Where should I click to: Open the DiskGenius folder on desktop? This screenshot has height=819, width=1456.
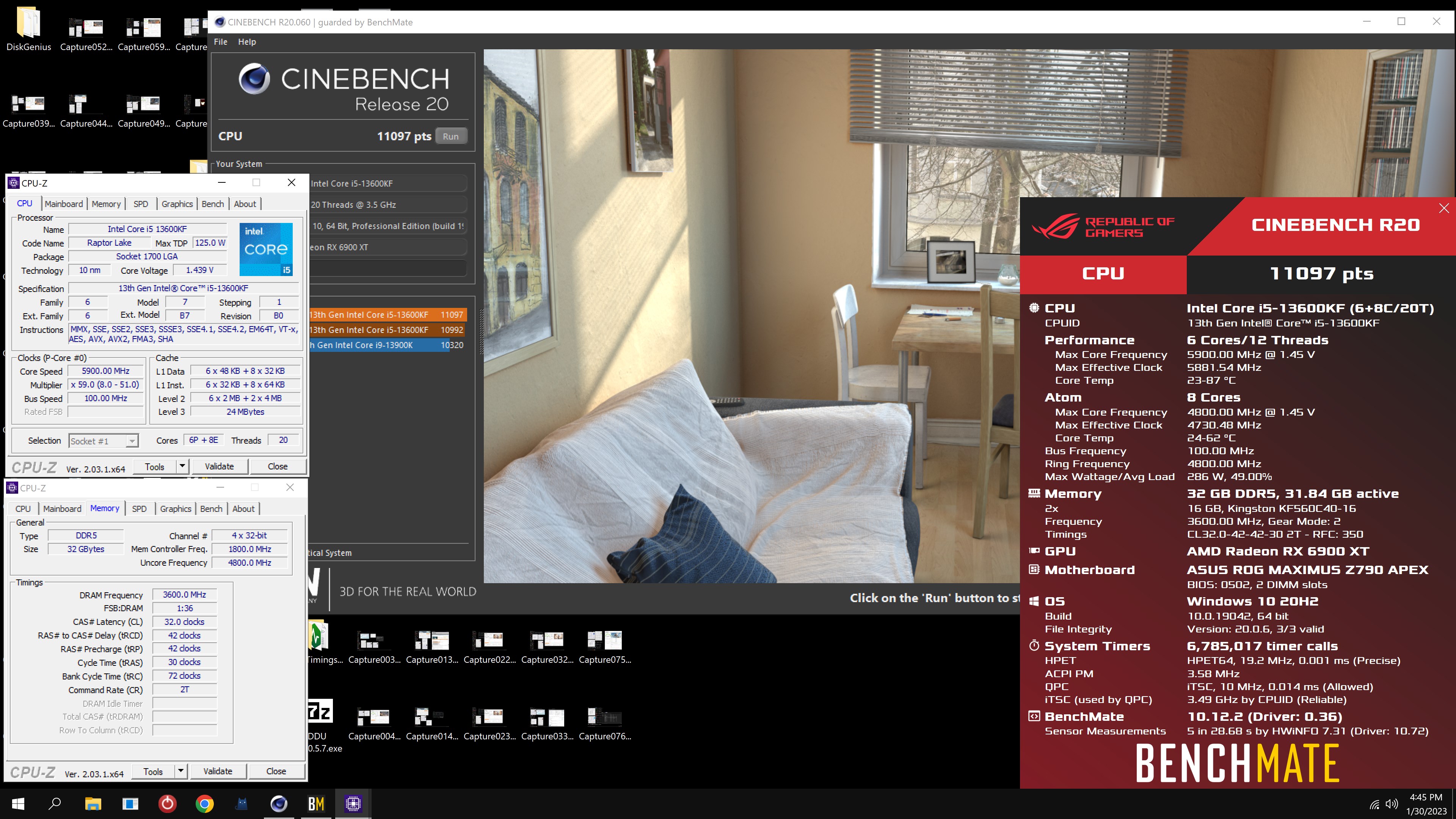28,30
